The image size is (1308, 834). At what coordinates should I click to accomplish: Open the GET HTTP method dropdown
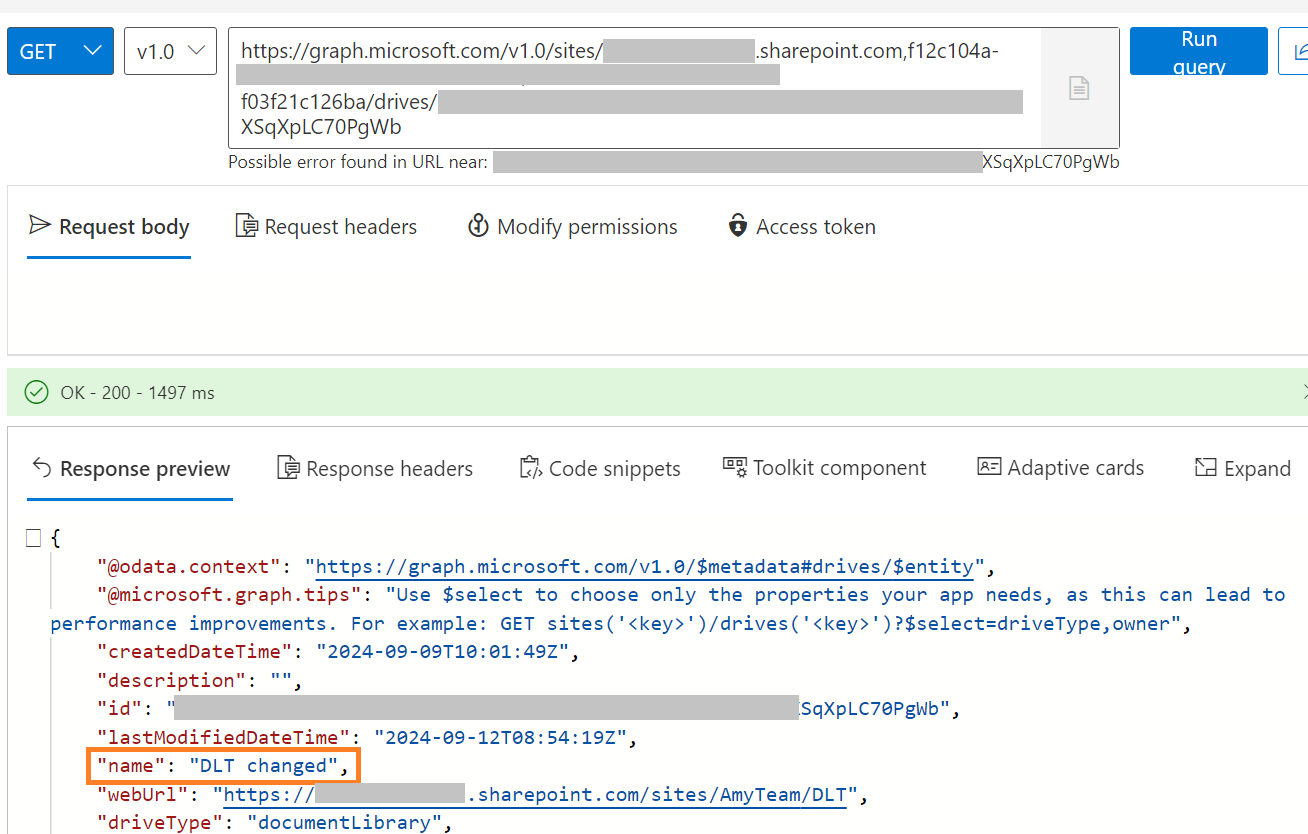click(60, 51)
